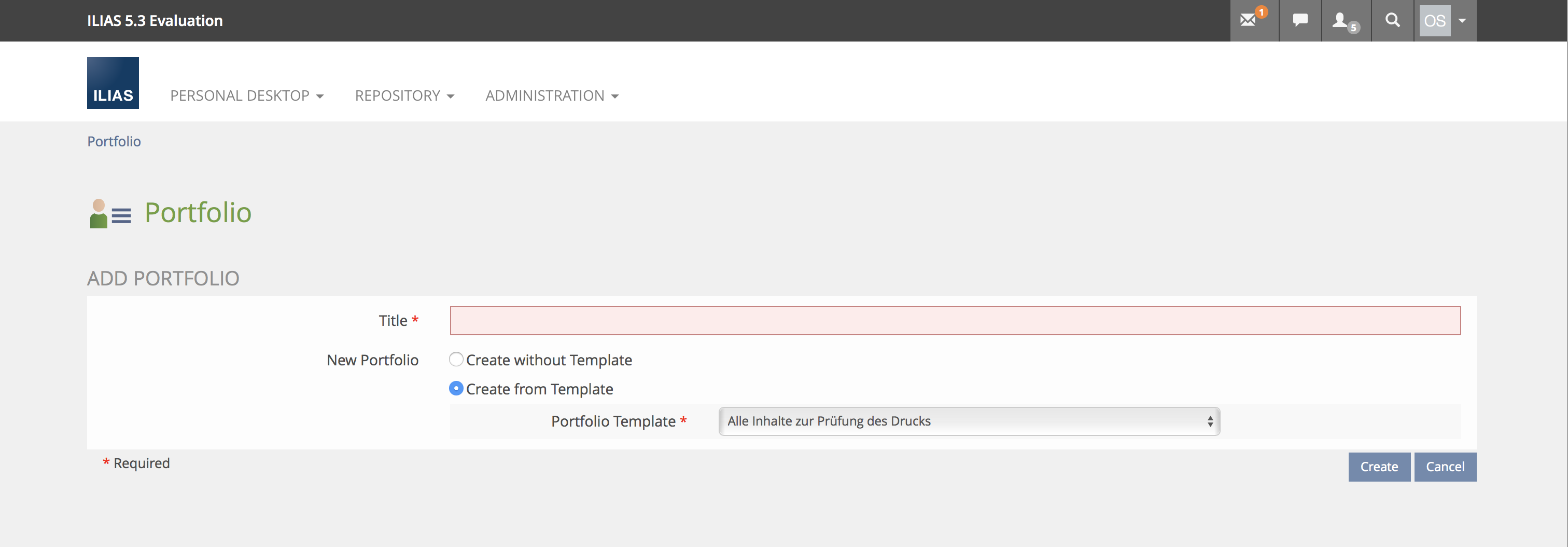Click the Create from Template label text
Image resolution: width=1568 pixels, height=547 pixels.
point(539,389)
